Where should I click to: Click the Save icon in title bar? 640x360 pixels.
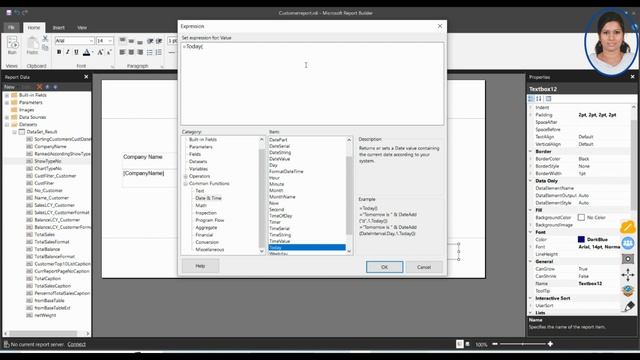coord(9,13)
